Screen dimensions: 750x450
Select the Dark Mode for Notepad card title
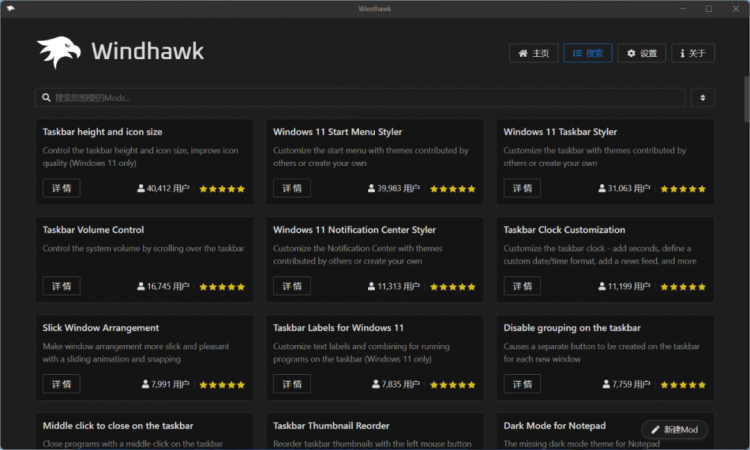point(554,426)
